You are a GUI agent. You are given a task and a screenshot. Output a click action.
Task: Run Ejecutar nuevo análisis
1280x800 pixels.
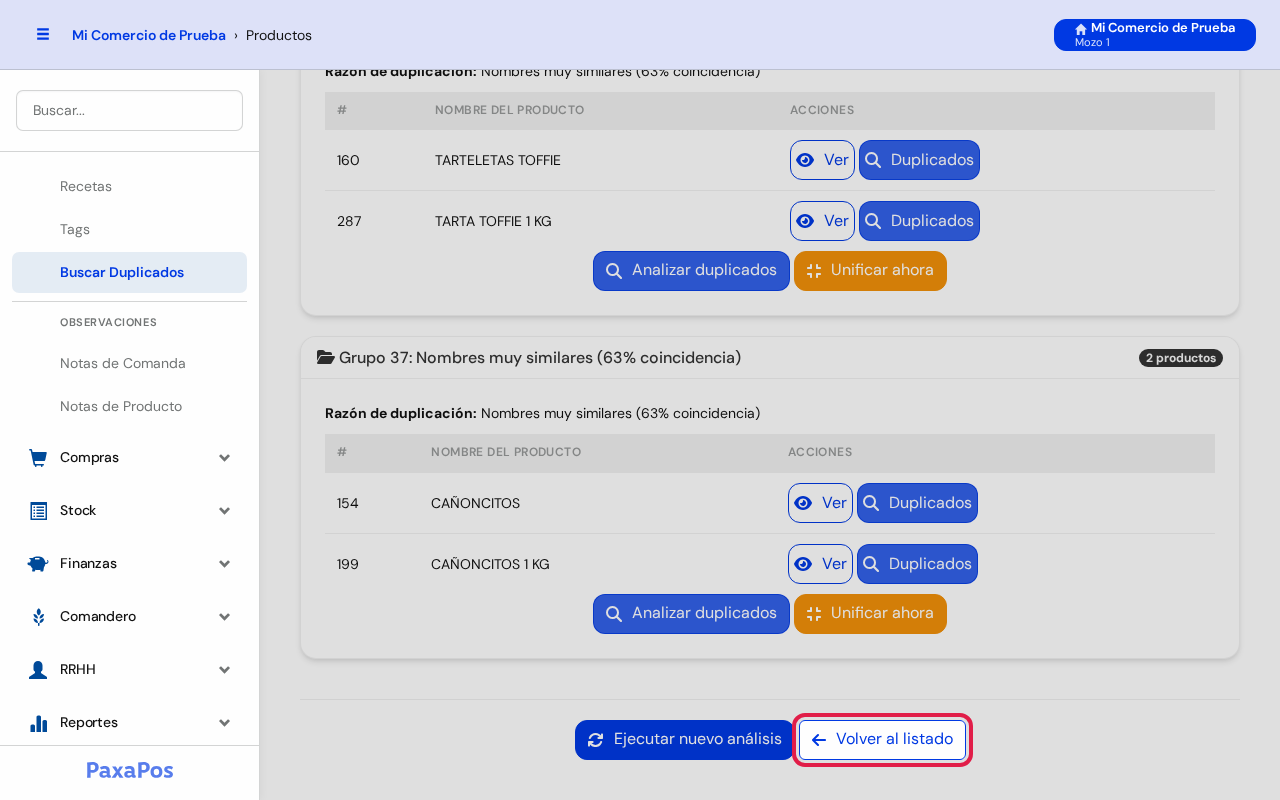click(685, 740)
